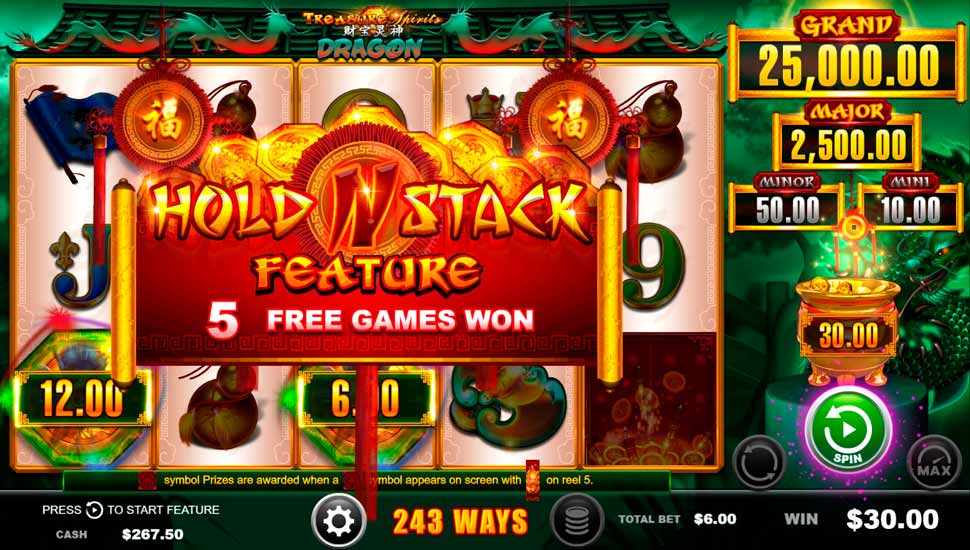Click the golden pot showing 30.00
This screenshot has height=550, width=970.
coord(848,331)
